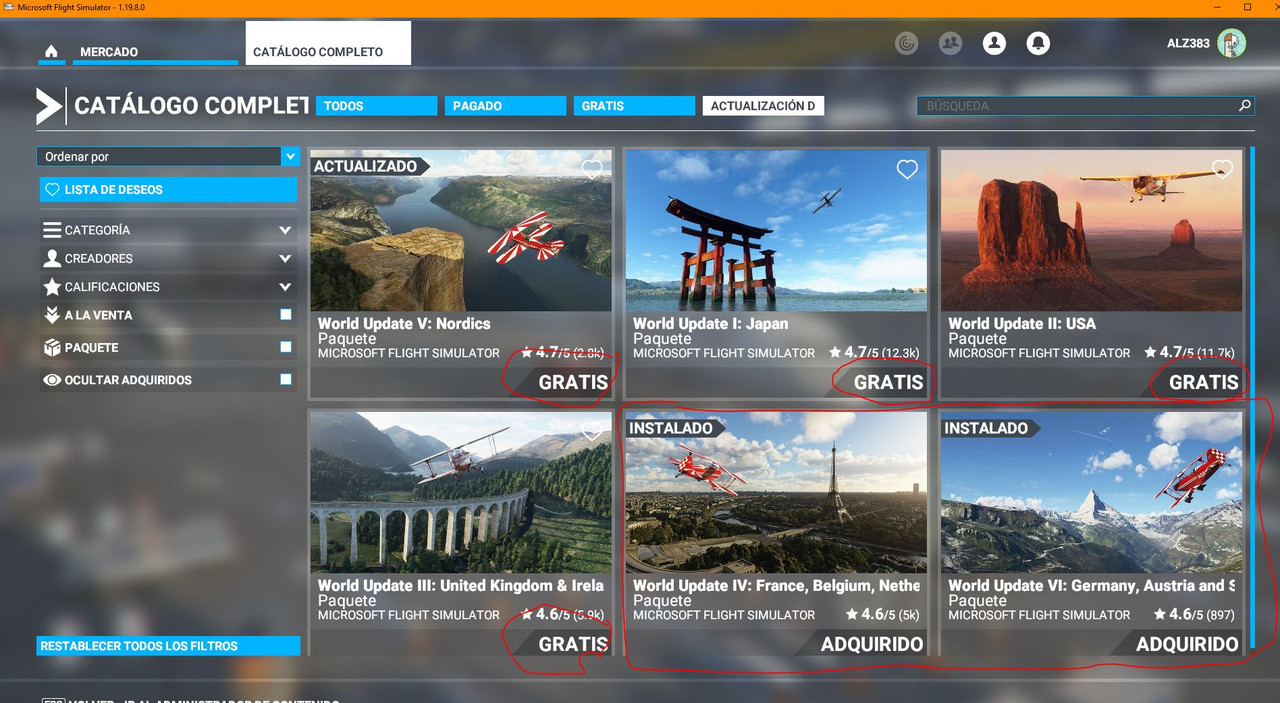Filter by TODOS
Screen dimensions: 1280x703
click(377, 106)
